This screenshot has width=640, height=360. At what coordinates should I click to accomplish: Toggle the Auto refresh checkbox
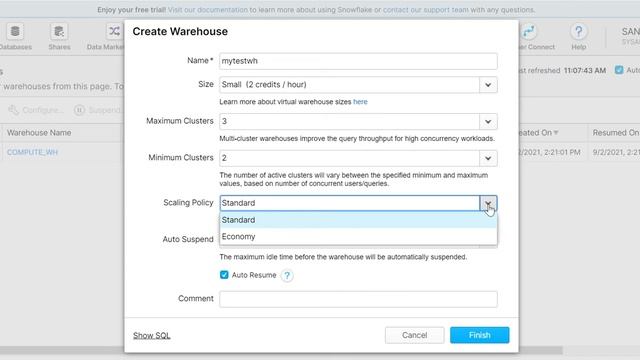tap(619, 70)
